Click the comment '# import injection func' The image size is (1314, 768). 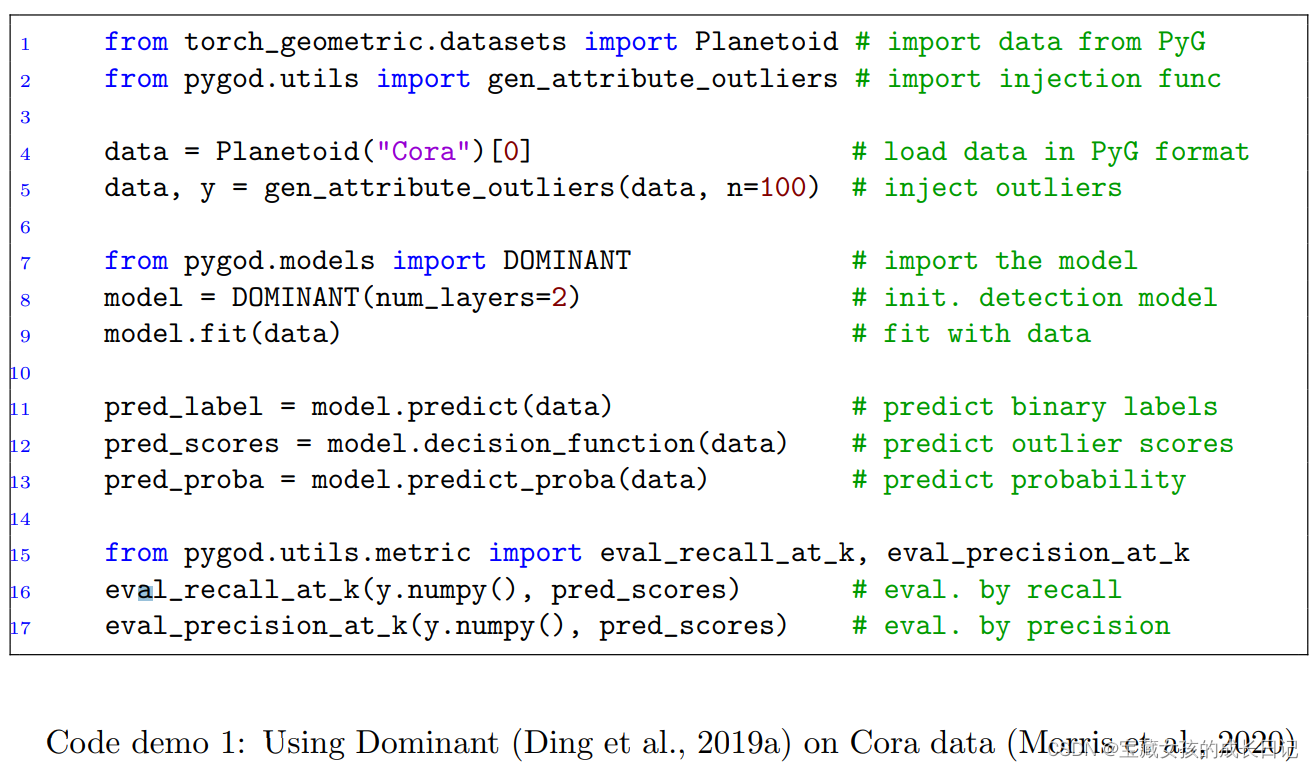[1038, 79]
